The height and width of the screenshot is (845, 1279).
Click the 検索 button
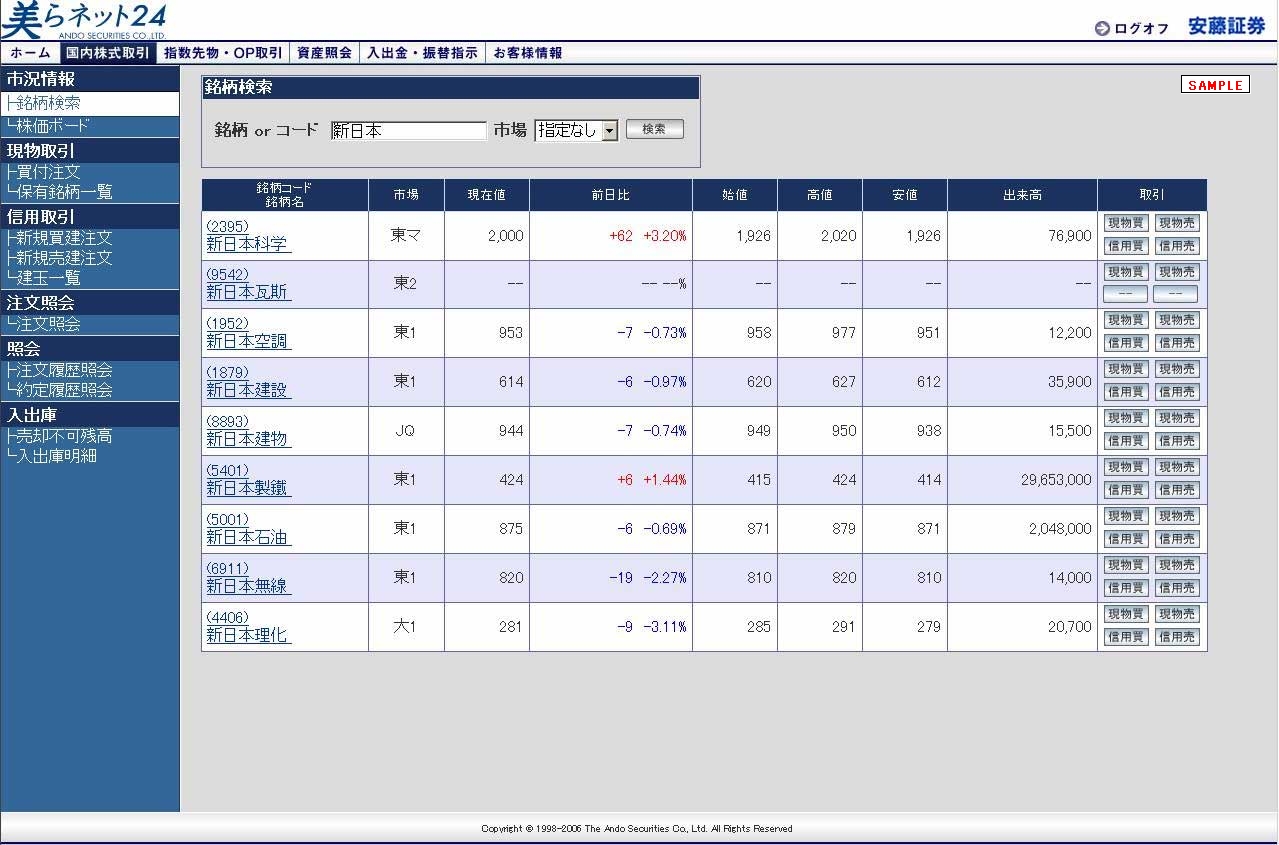(655, 129)
